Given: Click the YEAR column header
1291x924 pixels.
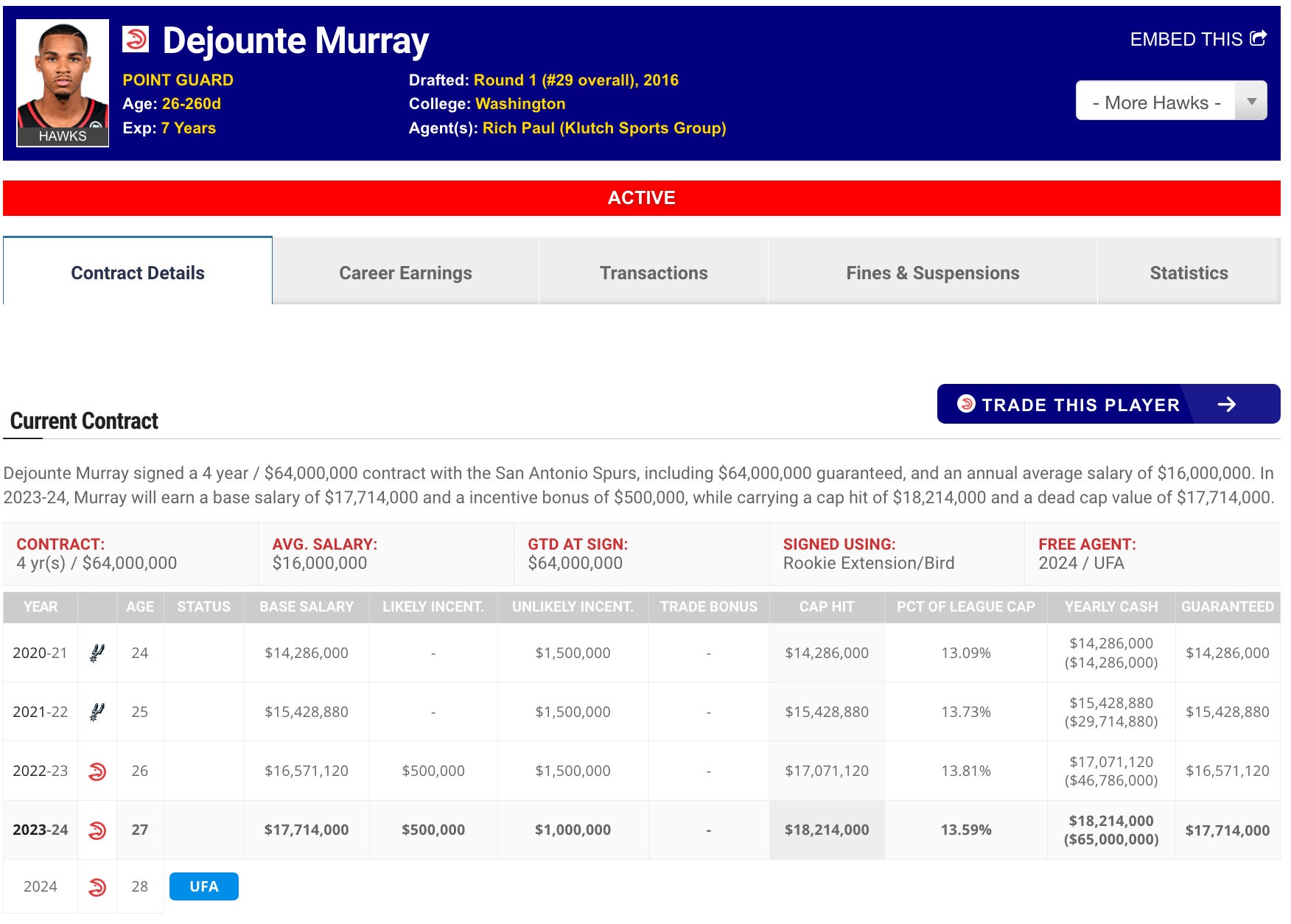Looking at the screenshot, I should click(x=41, y=606).
